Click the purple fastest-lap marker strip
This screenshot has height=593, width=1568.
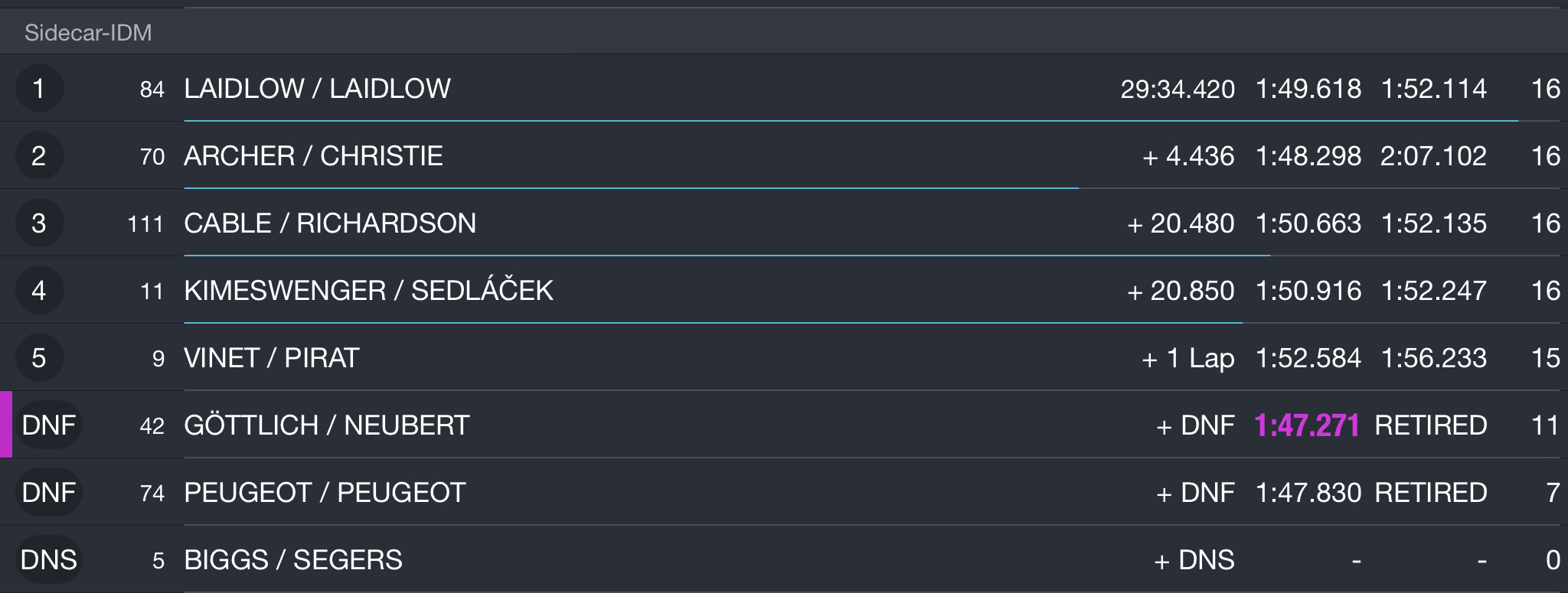click(x=6, y=425)
